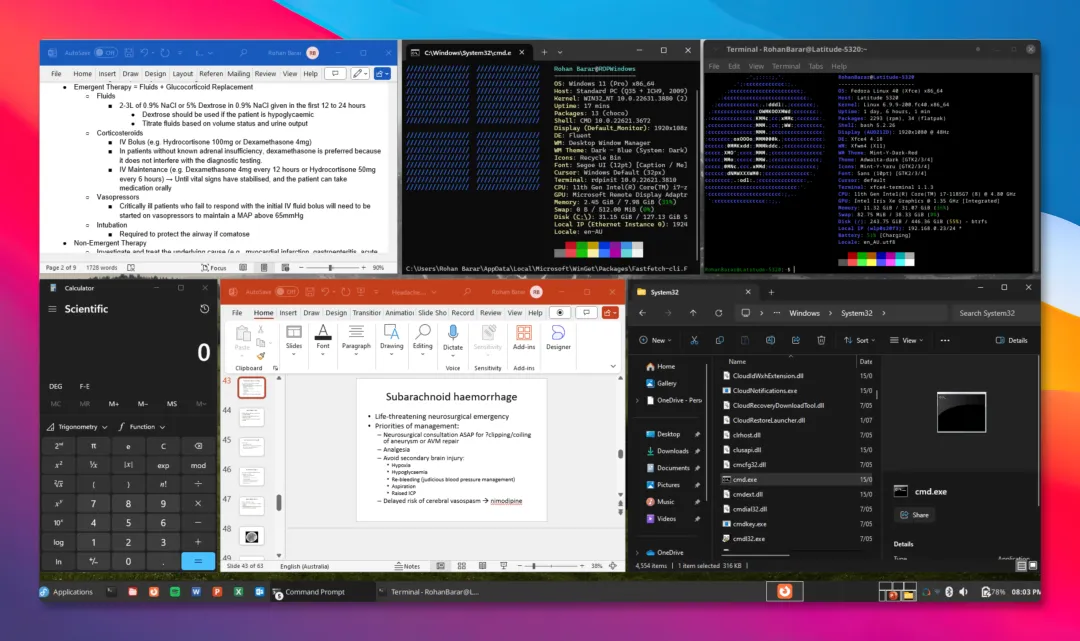Click Format Painter brush in PowerPoint clipboard

(x=260, y=356)
